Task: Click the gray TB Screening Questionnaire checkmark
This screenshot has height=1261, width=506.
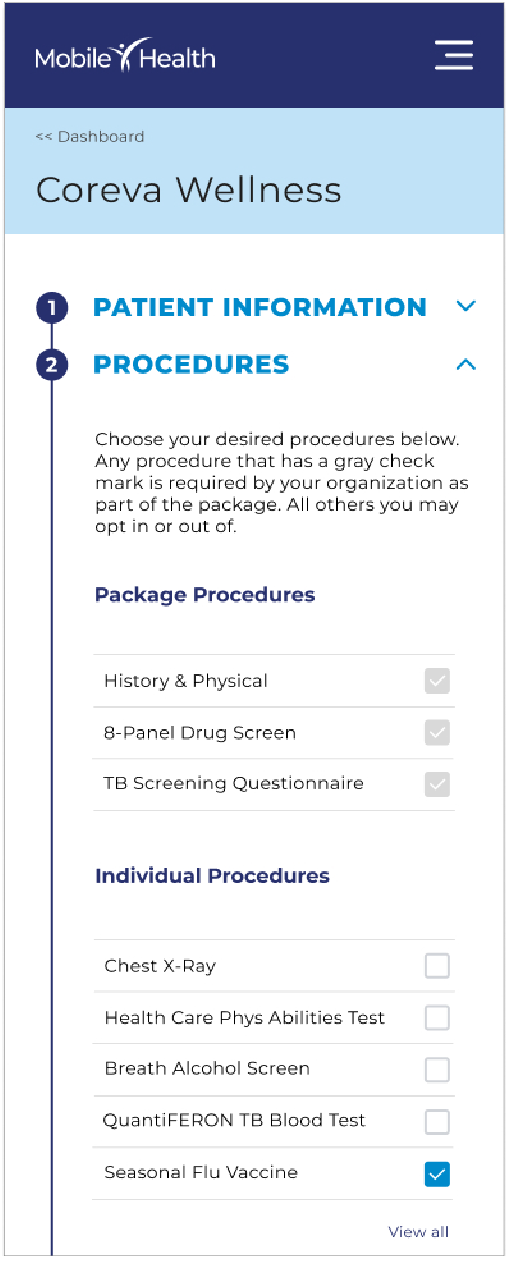Action: (x=437, y=784)
